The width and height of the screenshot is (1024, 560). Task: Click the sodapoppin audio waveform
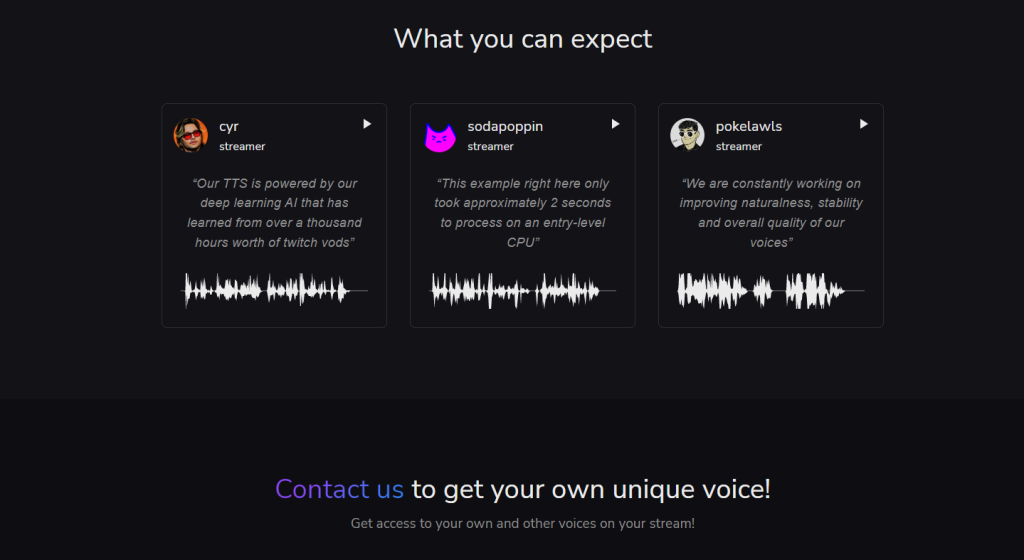coord(522,291)
